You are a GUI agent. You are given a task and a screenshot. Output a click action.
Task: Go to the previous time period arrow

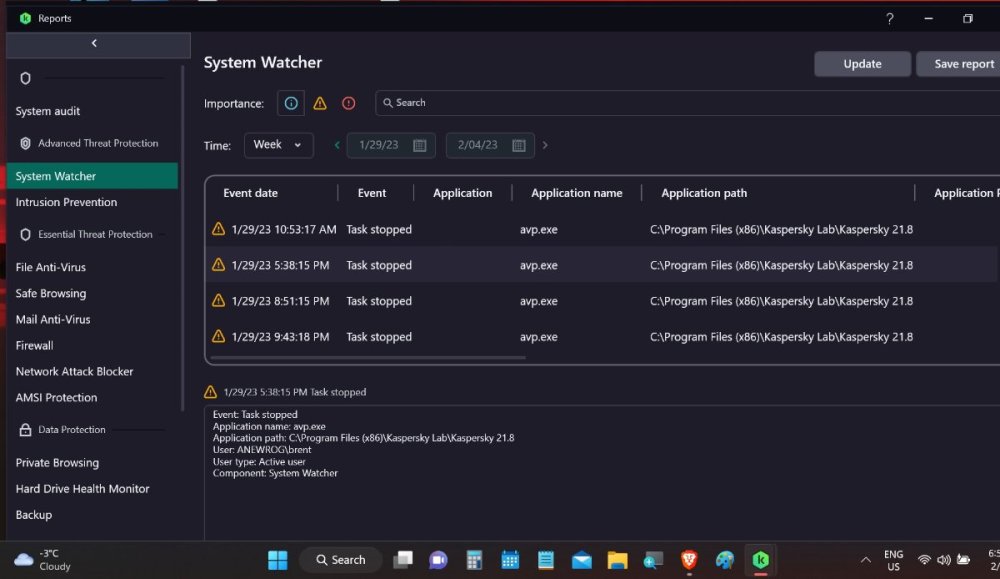pos(337,145)
